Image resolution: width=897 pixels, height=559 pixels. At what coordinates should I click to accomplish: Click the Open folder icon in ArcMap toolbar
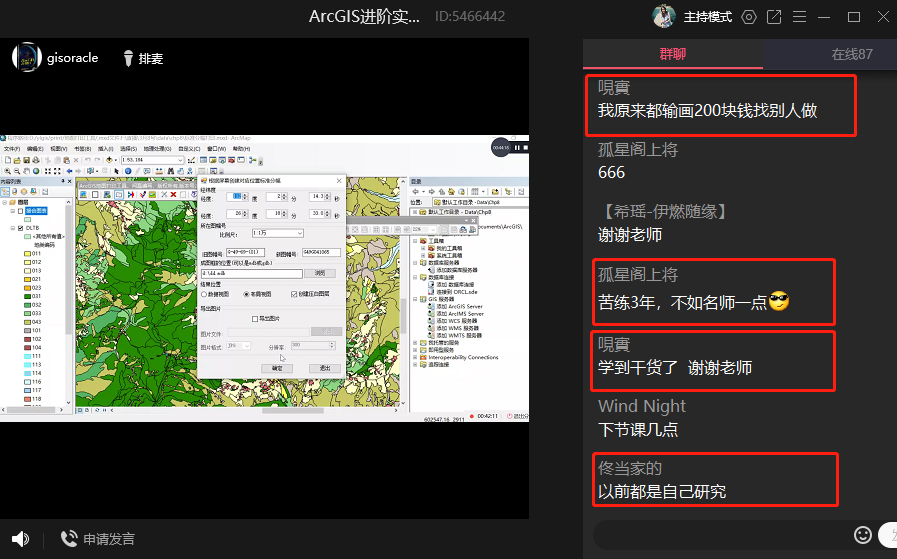(x=17, y=160)
